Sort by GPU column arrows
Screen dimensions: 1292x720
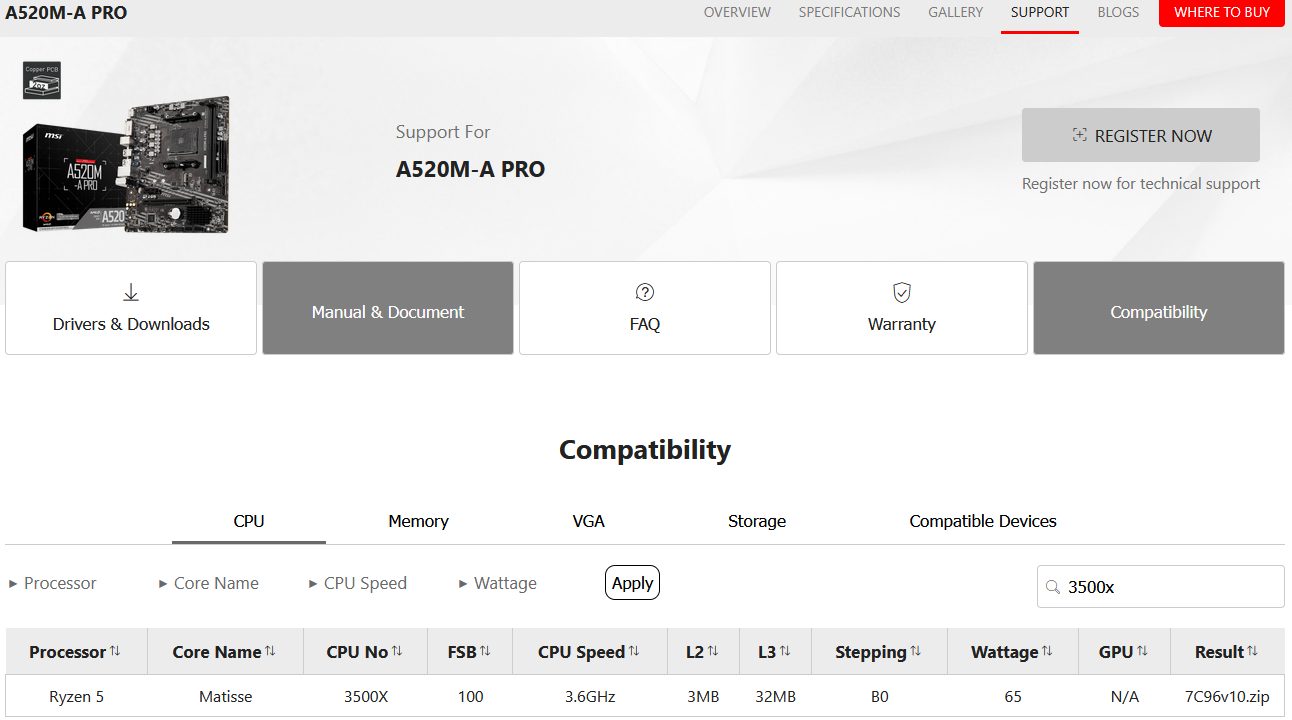1142,651
